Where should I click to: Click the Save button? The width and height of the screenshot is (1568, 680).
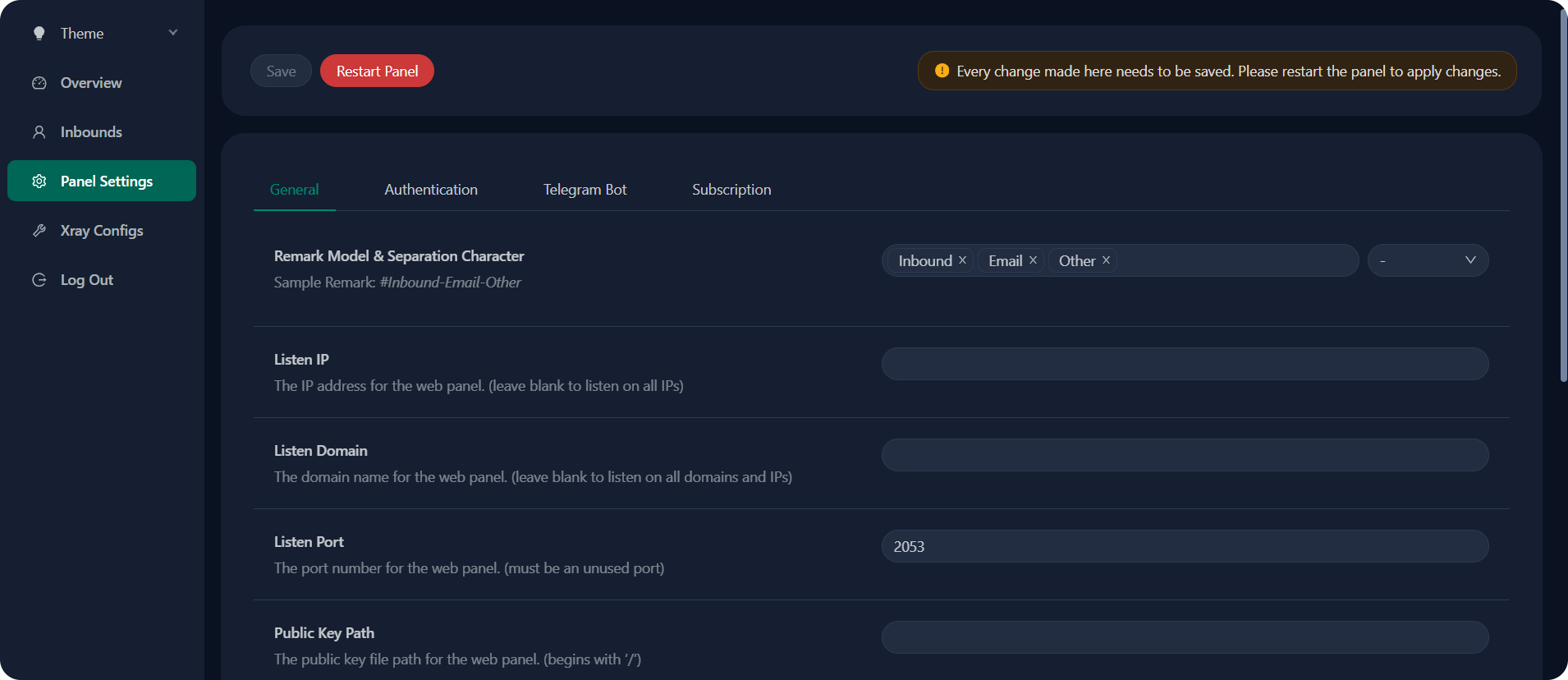coord(281,71)
